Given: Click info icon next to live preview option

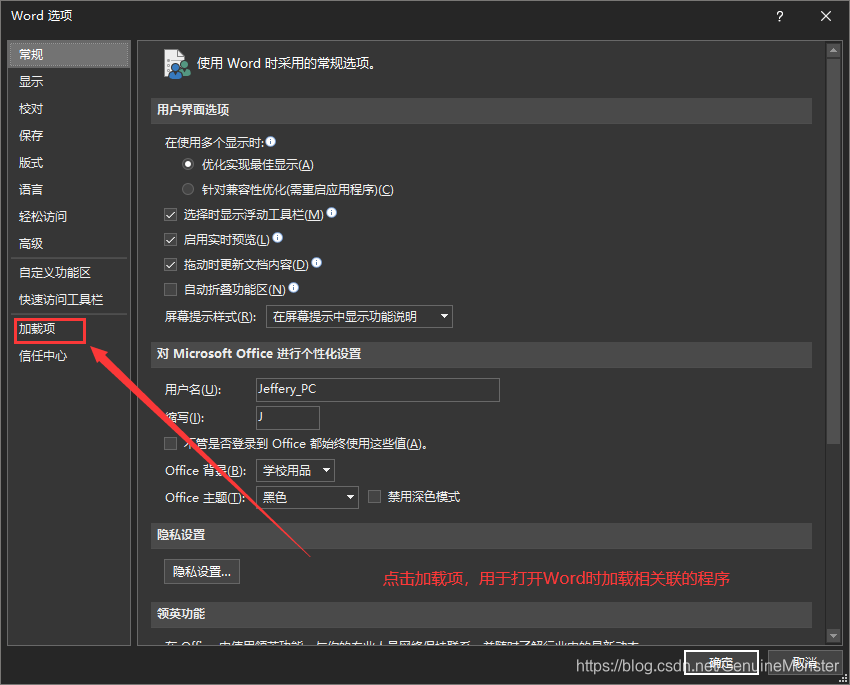Looking at the screenshot, I should click(278, 238).
